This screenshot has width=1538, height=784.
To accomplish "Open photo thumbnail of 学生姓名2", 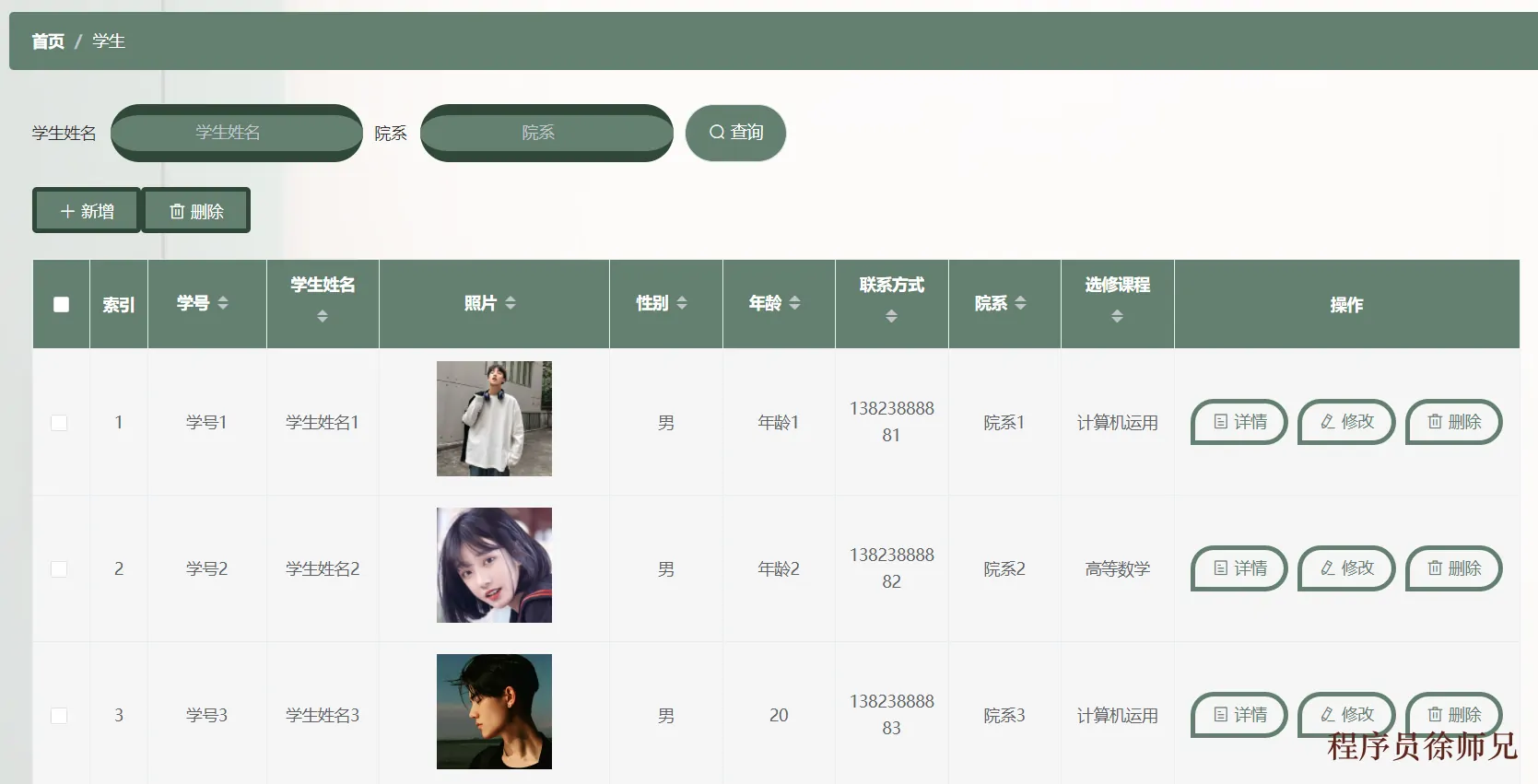I will pos(494,565).
